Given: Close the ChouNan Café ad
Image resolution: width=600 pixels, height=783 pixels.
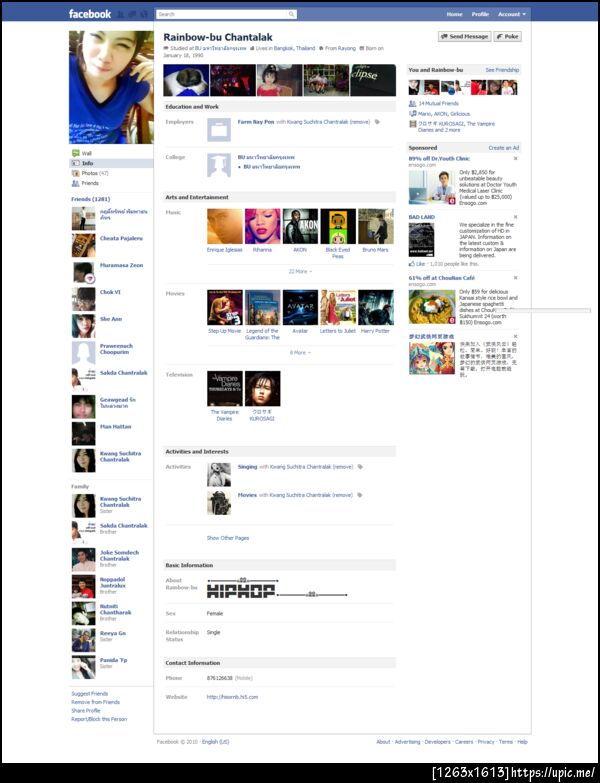Looking at the screenshot, I should tap(516, 278).
